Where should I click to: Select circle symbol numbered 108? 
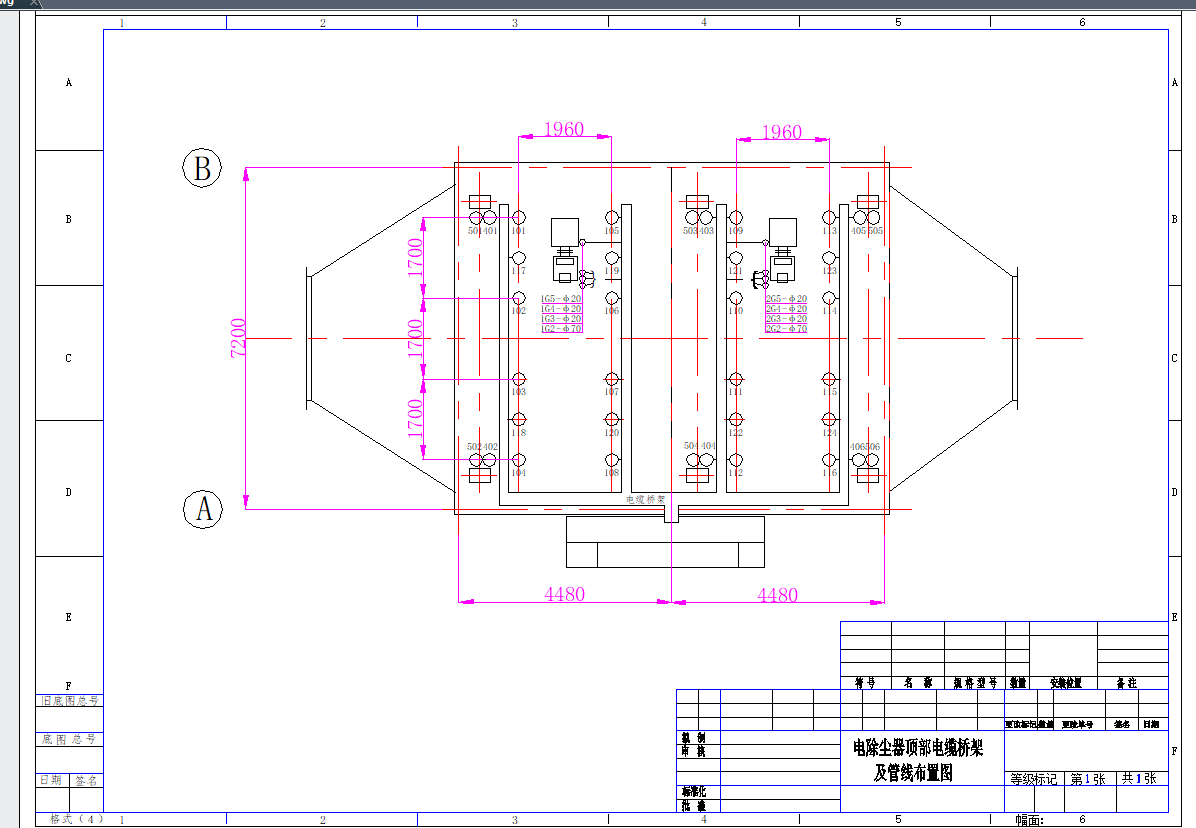[612, 459]
